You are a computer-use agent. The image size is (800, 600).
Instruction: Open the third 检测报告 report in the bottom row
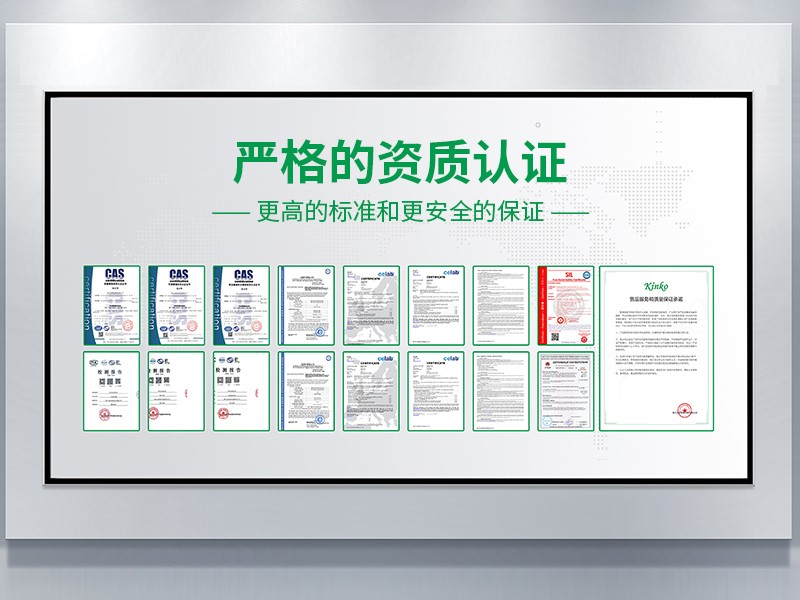point(241,391)
